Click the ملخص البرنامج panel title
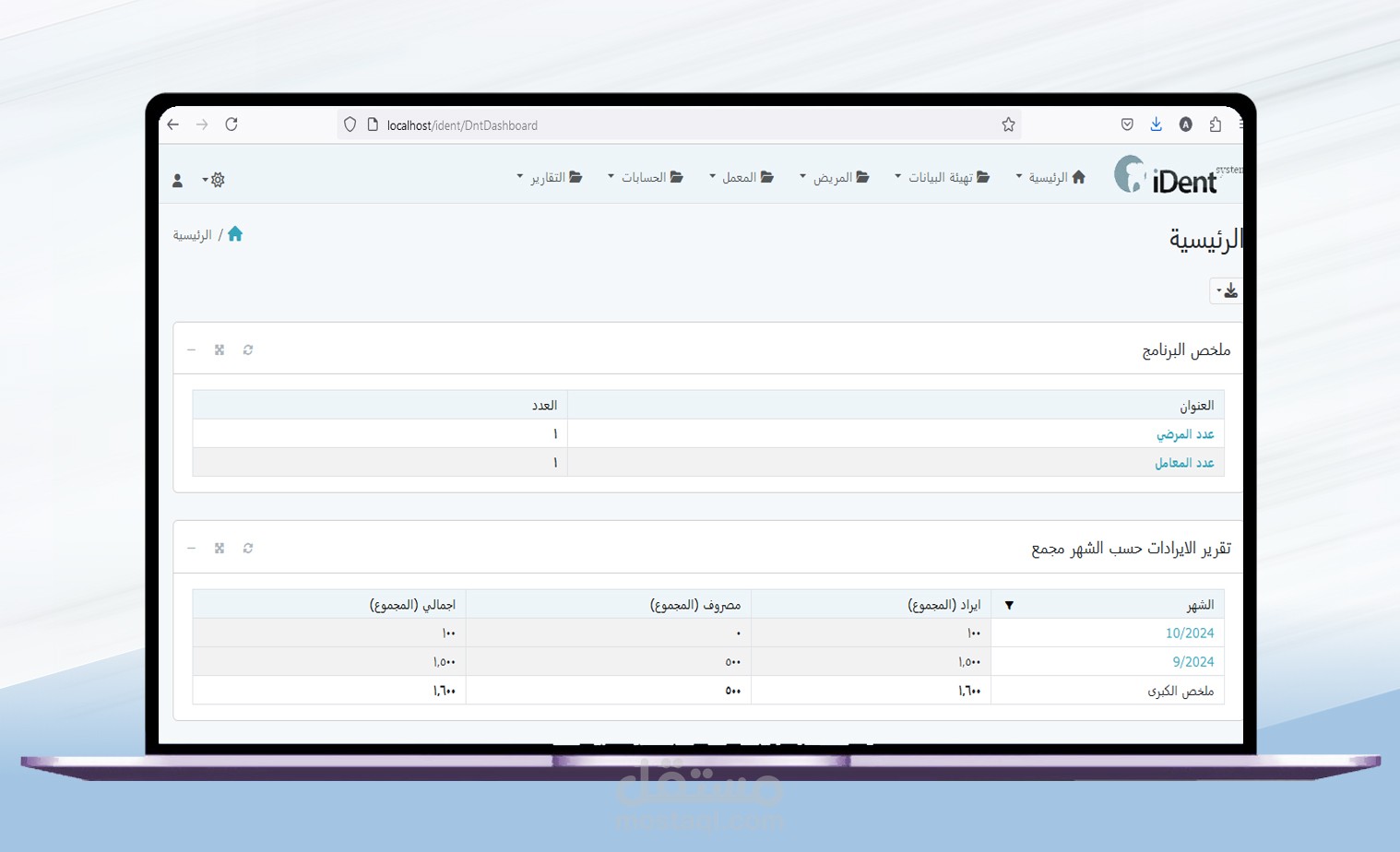The width and height of the screenshot is (1400, 852). coord(1186,350)
